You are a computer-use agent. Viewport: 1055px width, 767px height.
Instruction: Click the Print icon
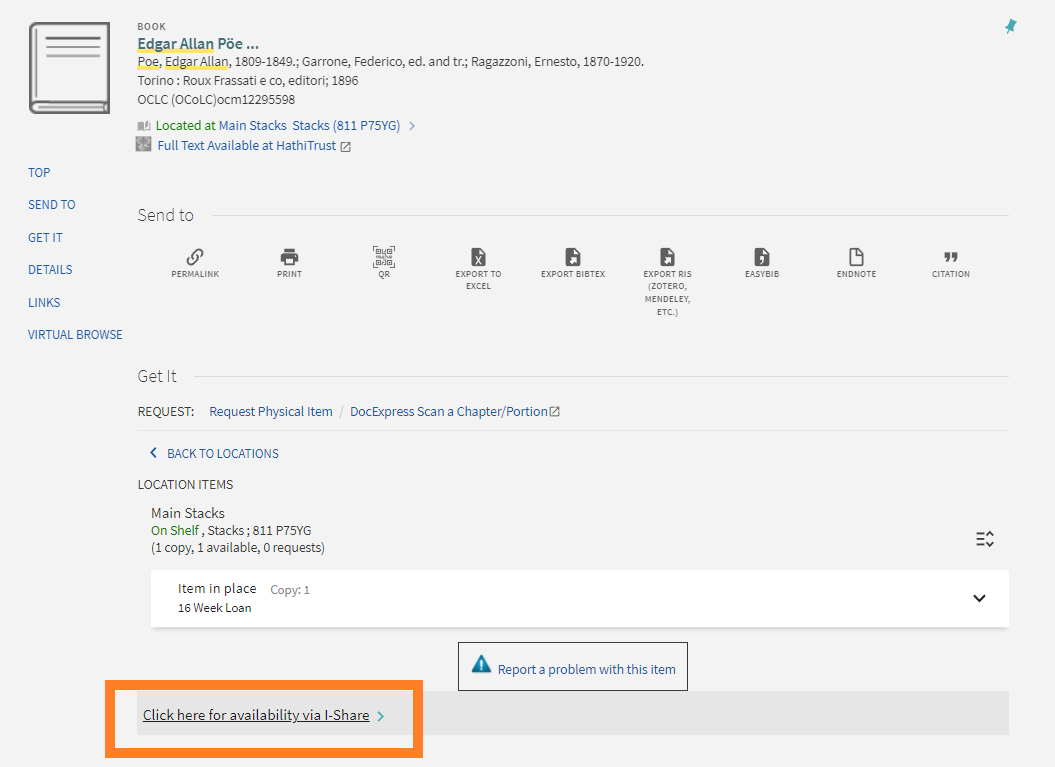click(x=289, y=257)
